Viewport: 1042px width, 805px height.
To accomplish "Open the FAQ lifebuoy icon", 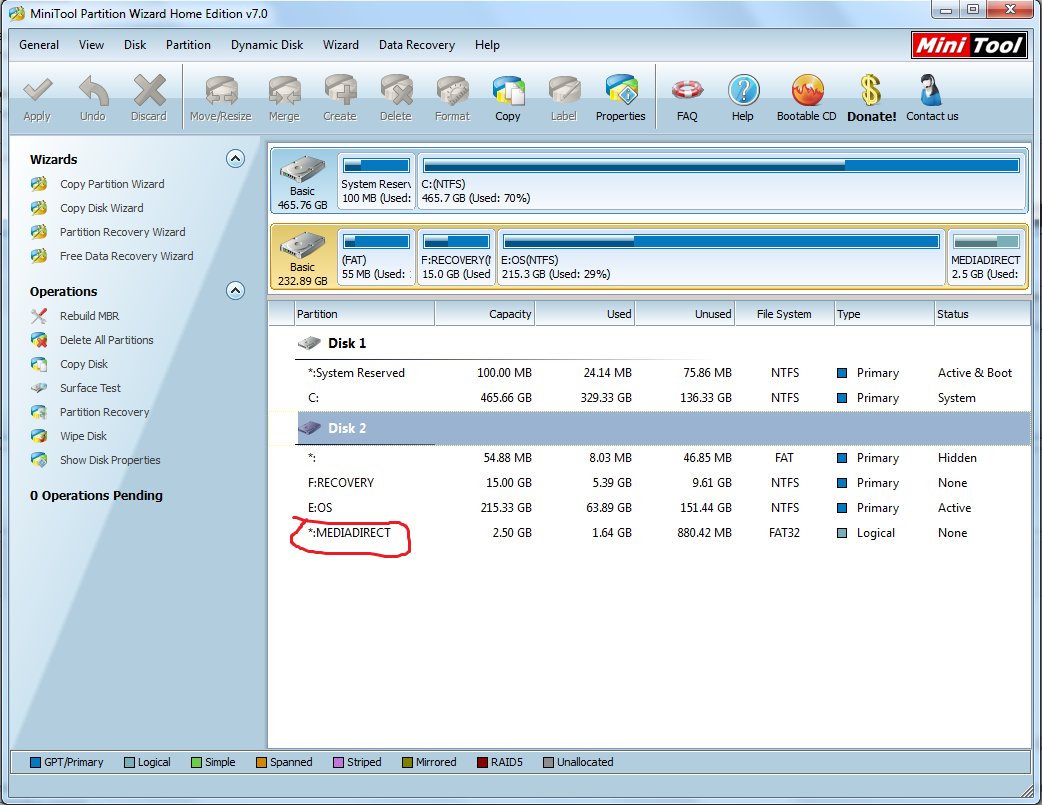I will click(x=687, y=98).
